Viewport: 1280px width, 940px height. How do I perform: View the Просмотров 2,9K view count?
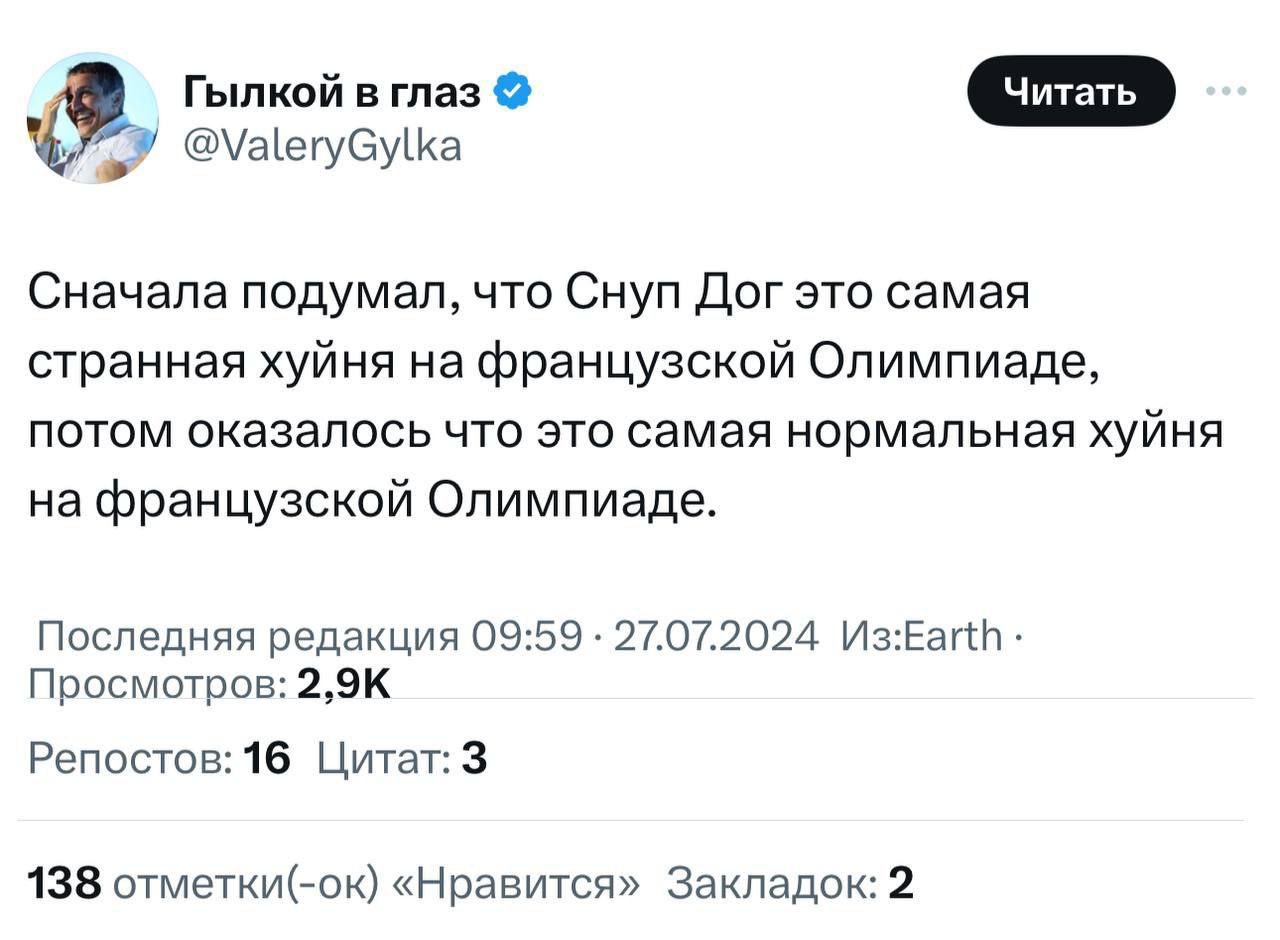click(x=208, y=683)
